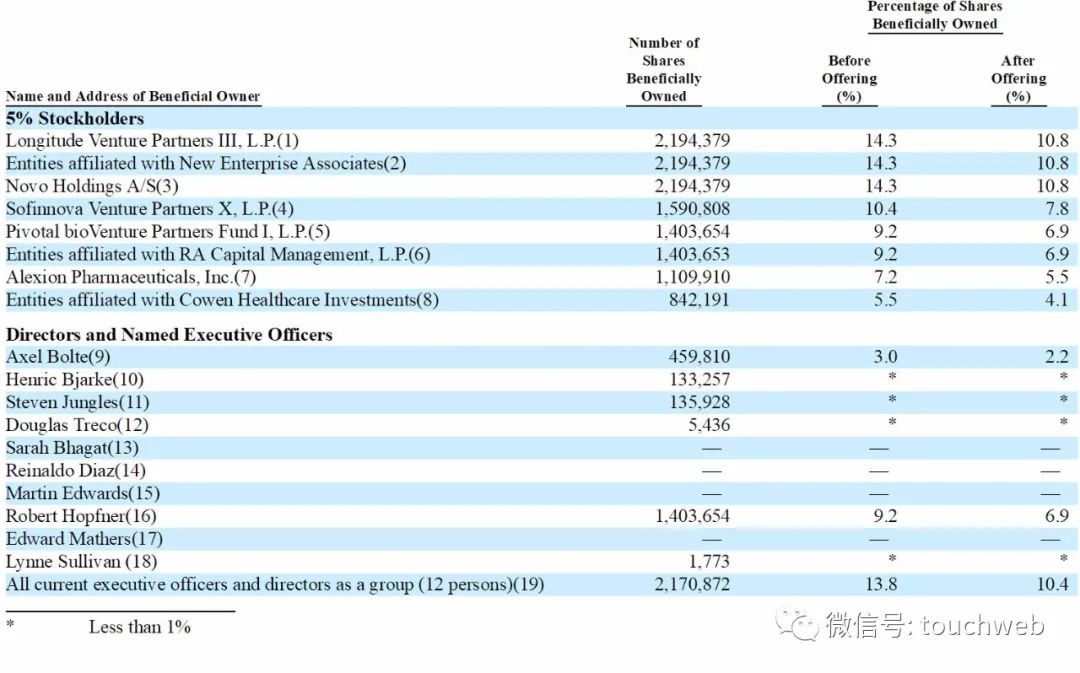Click the 4.1 after-offering value for Cowen
Viewport: 1080px width, 673px height.
click(1057, 300)
